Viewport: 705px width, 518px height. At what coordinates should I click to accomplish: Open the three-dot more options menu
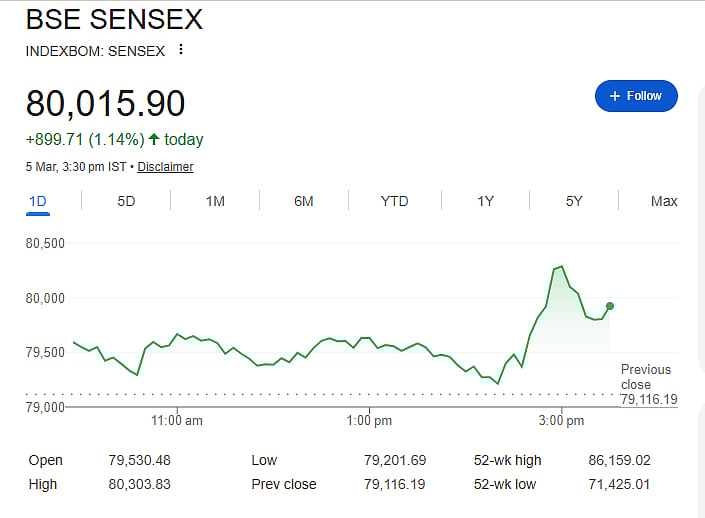click(x=180, y=49)
